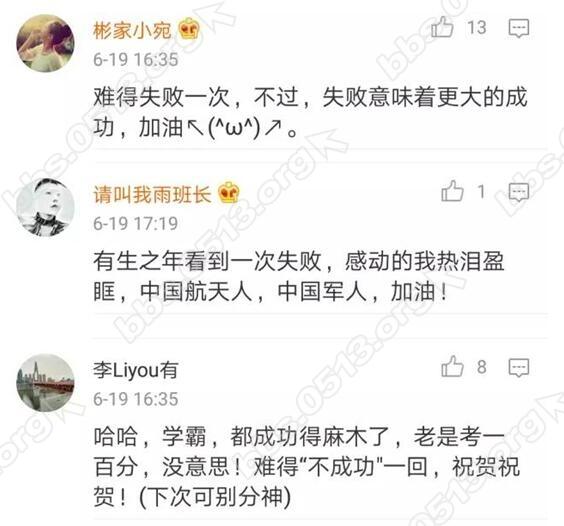Viewport: 564px width, 526px height.
Task: Tap like count 8 on third comment
Action: click(482, 367)
